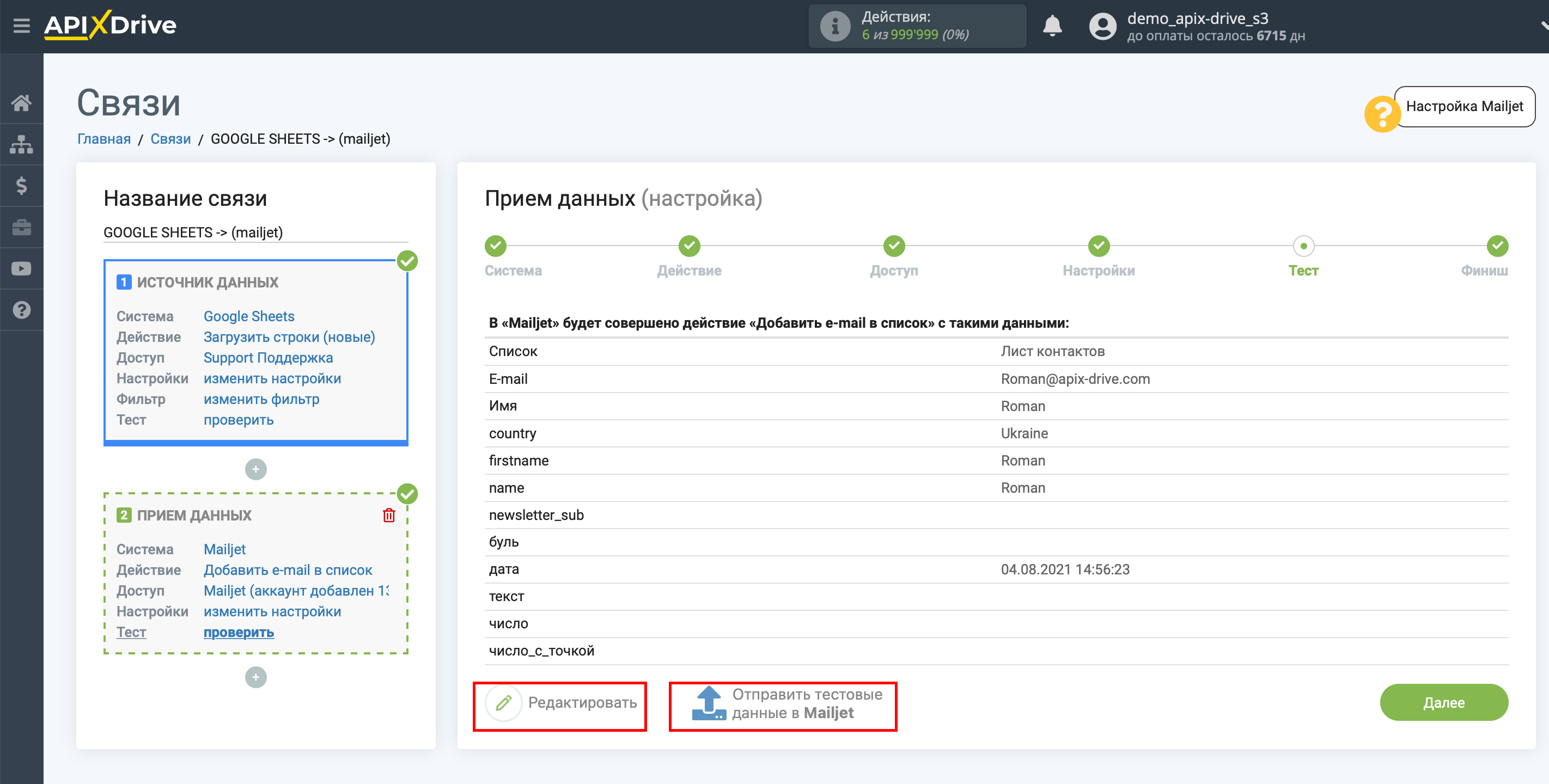Click the число_с_точкой row label
This screenshot has width=1549, height=784.
point(541,651)
